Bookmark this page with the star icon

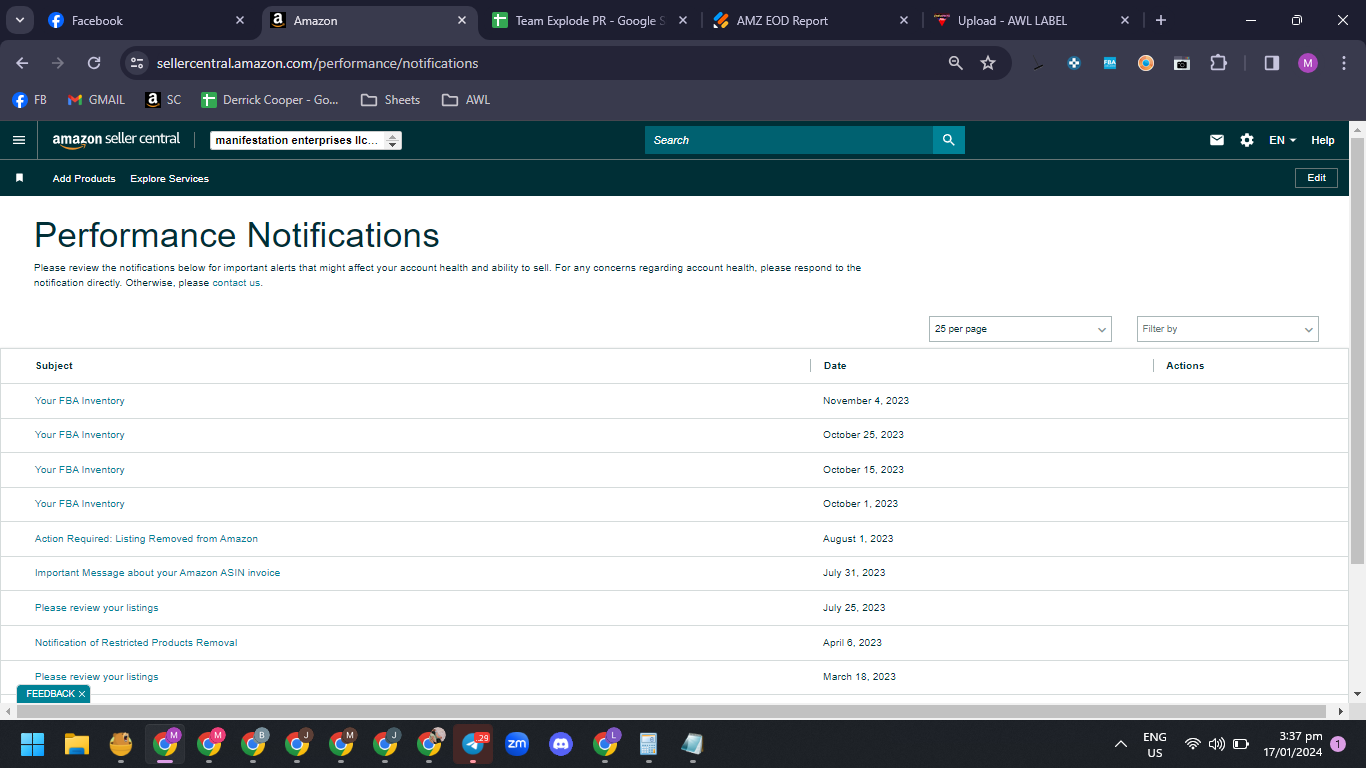(988, 63)
